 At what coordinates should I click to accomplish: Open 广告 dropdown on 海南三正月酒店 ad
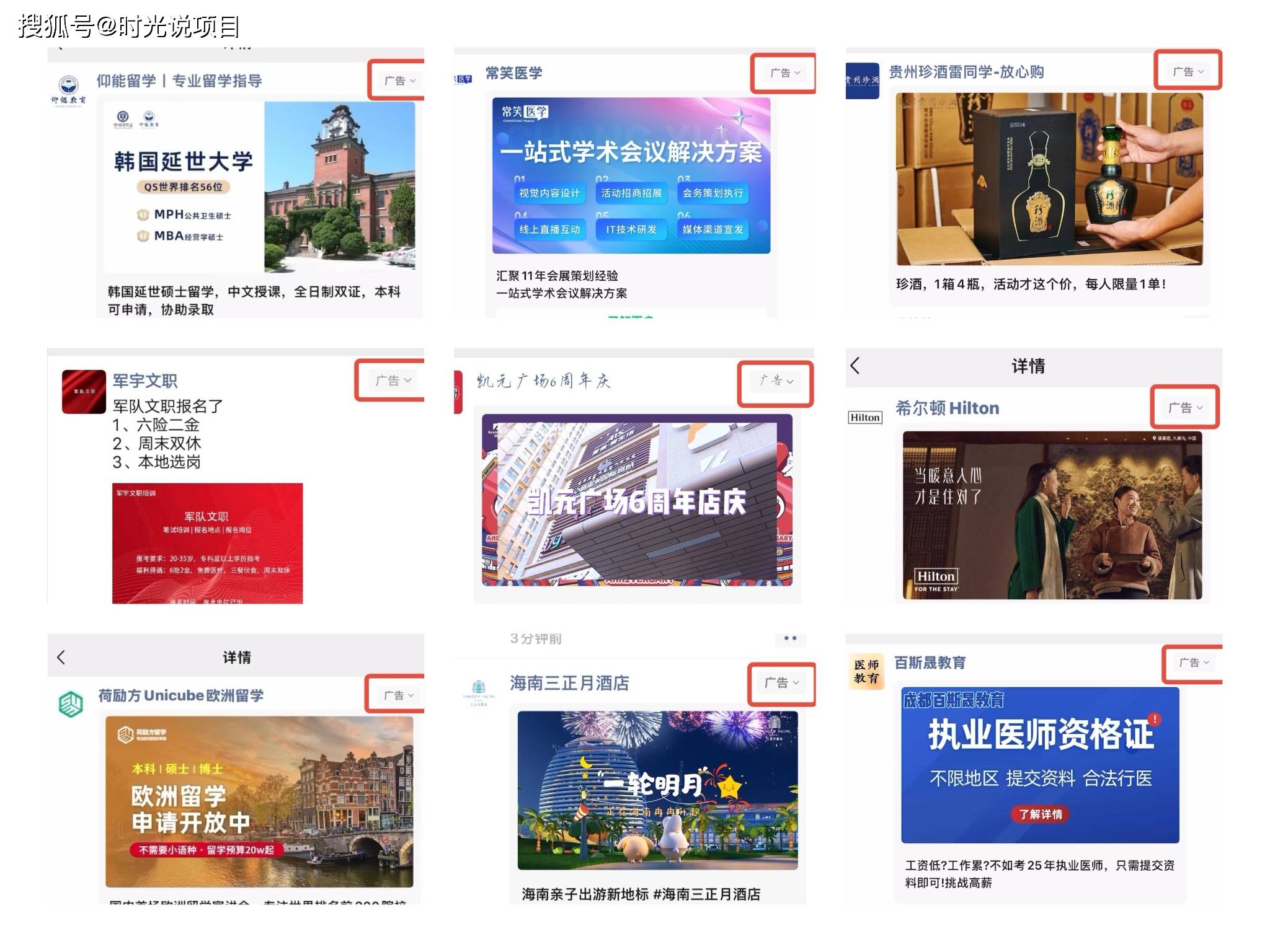coord(781,683)
